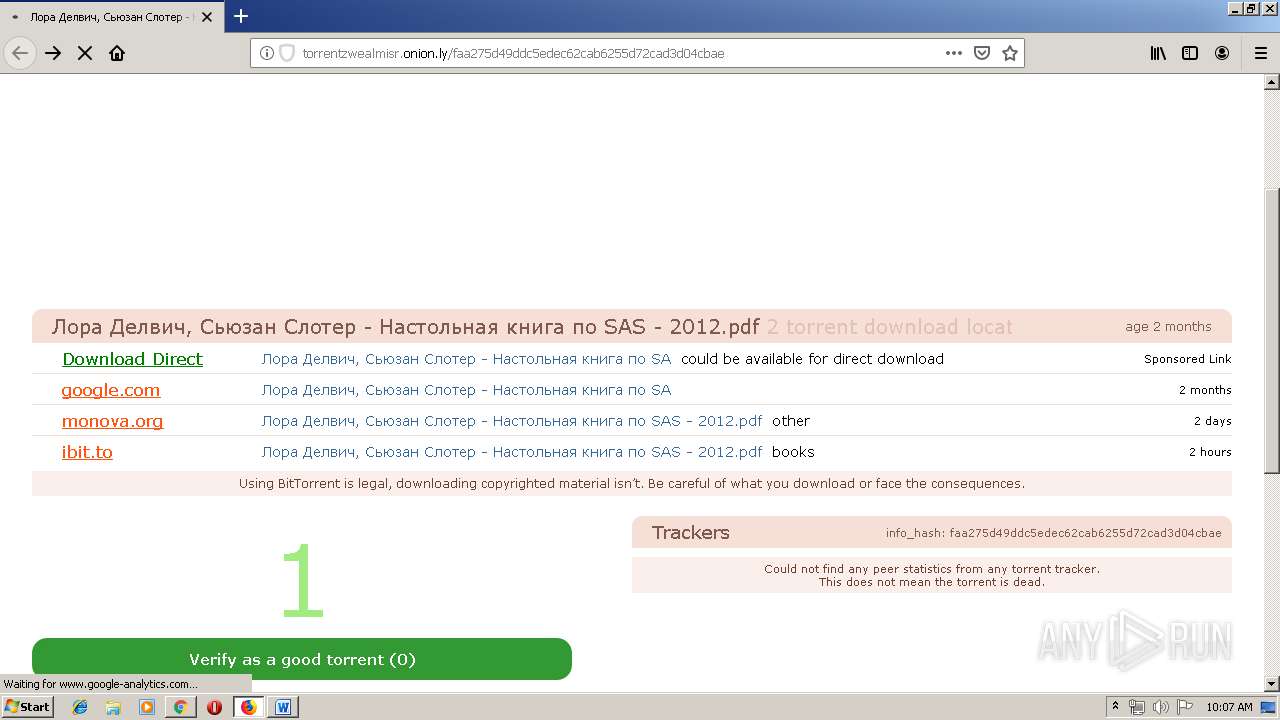
Task: Click the '2 days' age in monova.org row
Action: click(x=1212, y=421)
